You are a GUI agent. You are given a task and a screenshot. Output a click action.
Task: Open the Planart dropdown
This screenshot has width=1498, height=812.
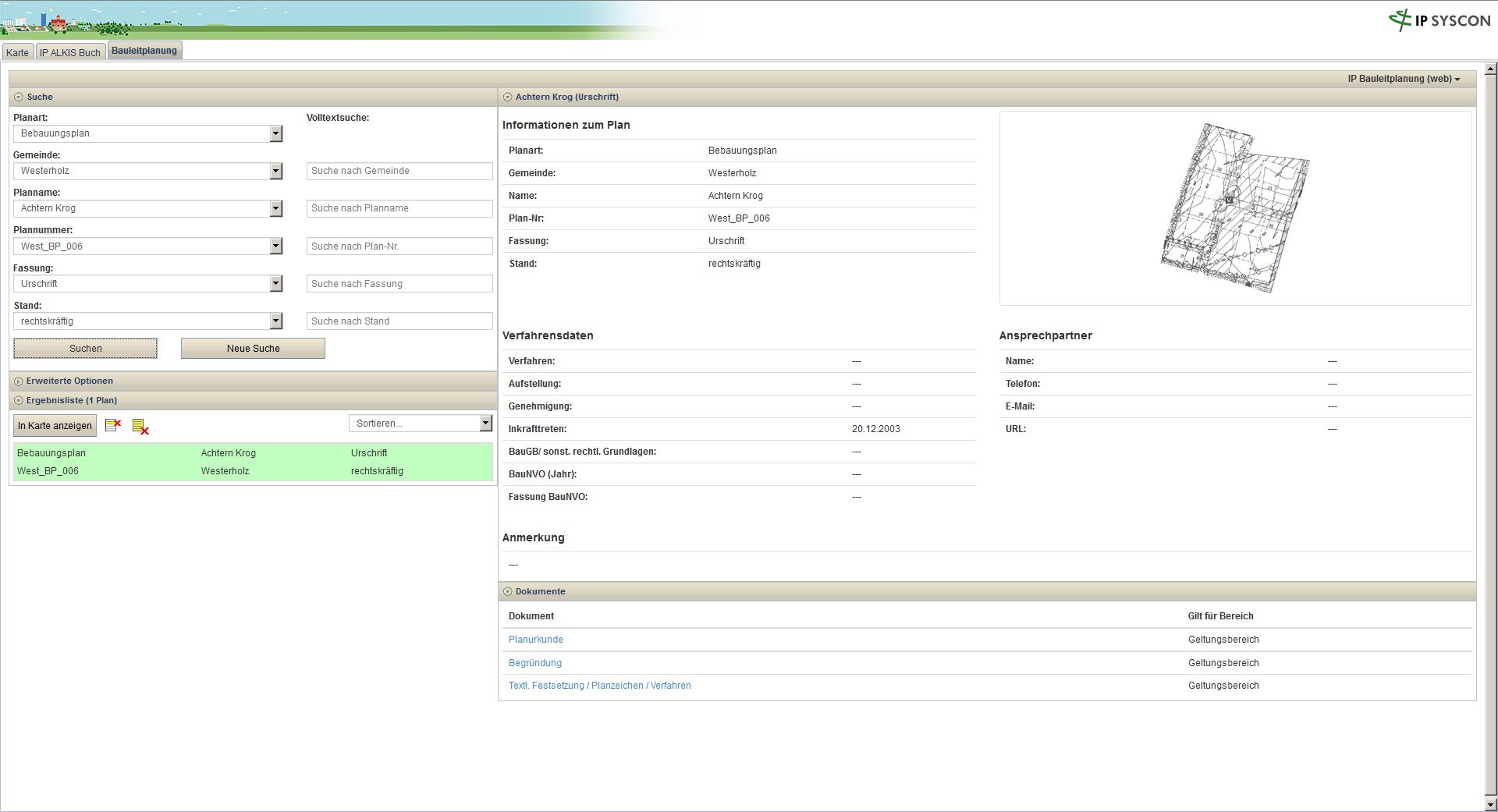(x=275, y=134)
